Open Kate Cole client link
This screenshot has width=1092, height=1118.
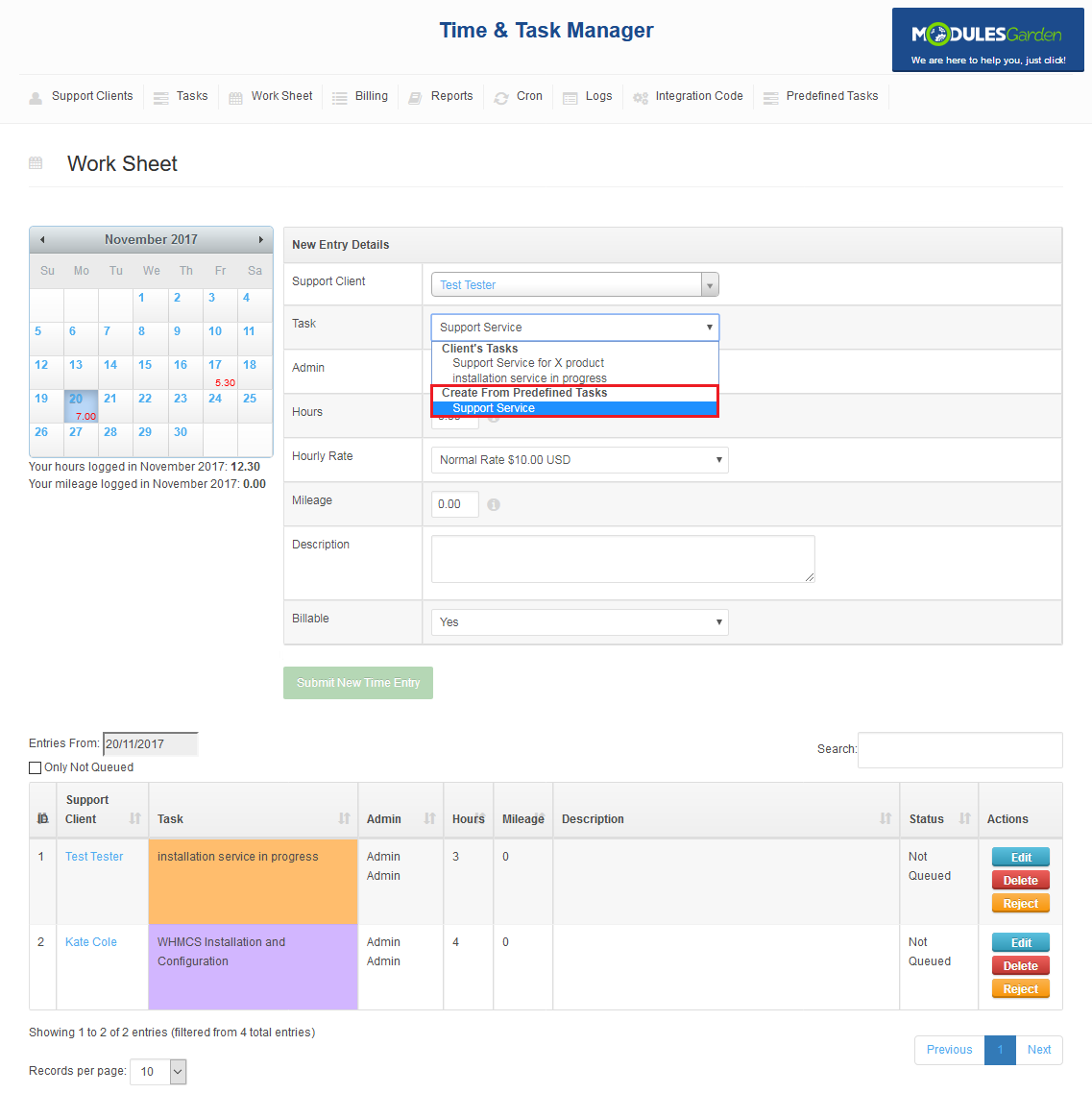click(90, 942)
